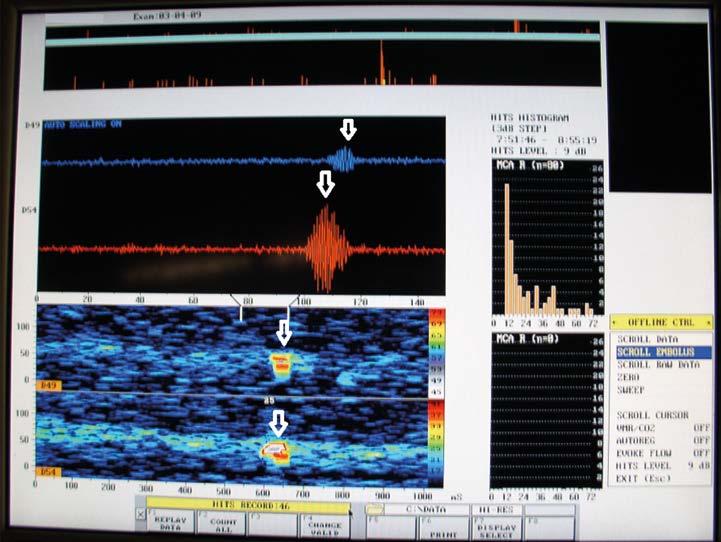721x542 pixels.
Task: Choose SWEEP in the offline control menu
Action: [630, 390]
